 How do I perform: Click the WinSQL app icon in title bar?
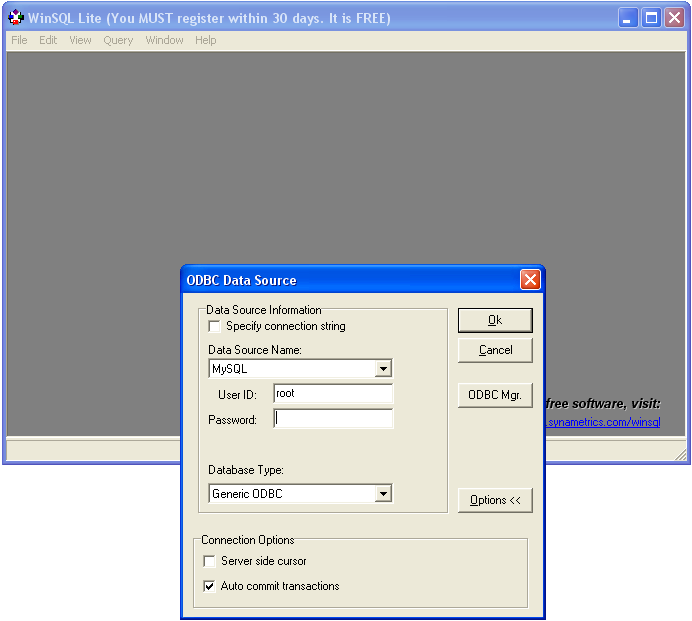(16, 18)
